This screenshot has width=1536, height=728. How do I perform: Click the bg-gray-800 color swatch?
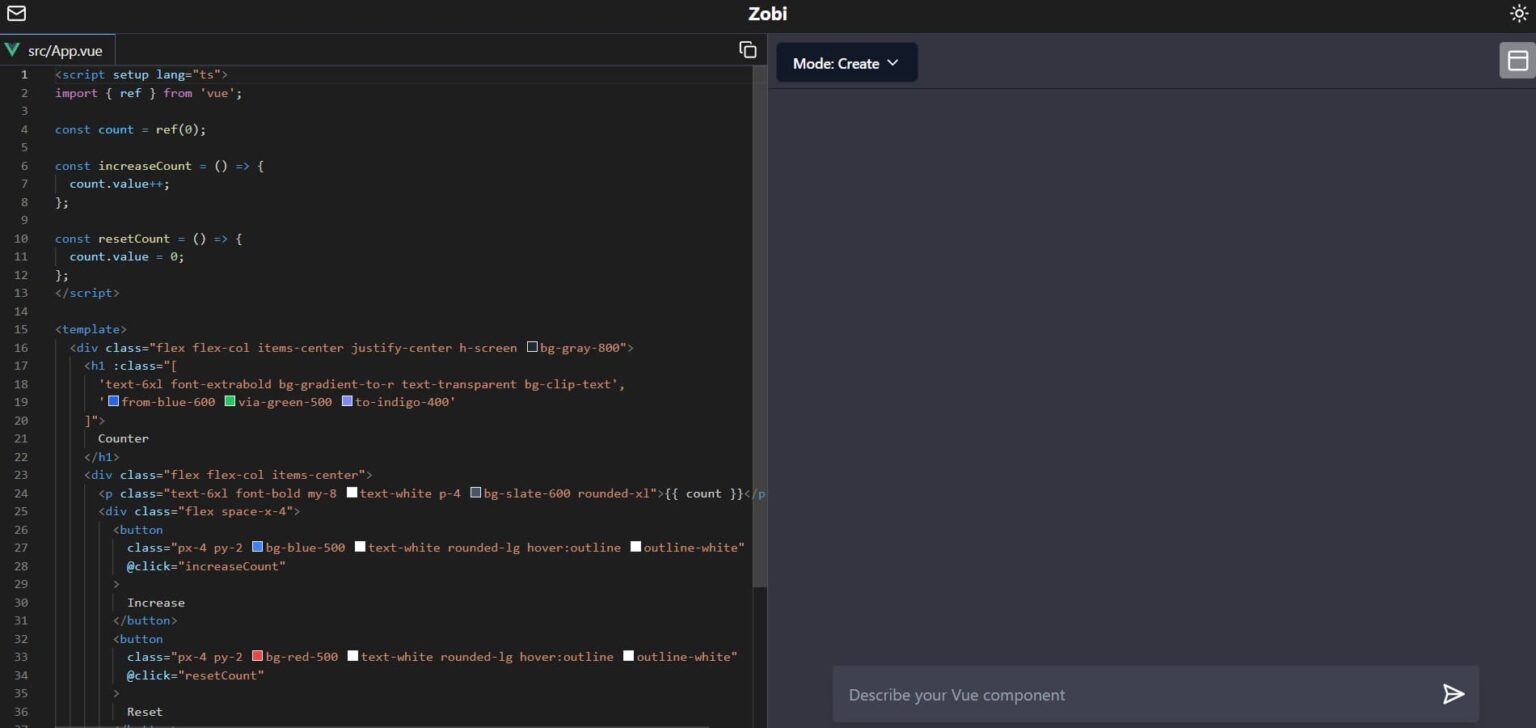pos(533,348)
